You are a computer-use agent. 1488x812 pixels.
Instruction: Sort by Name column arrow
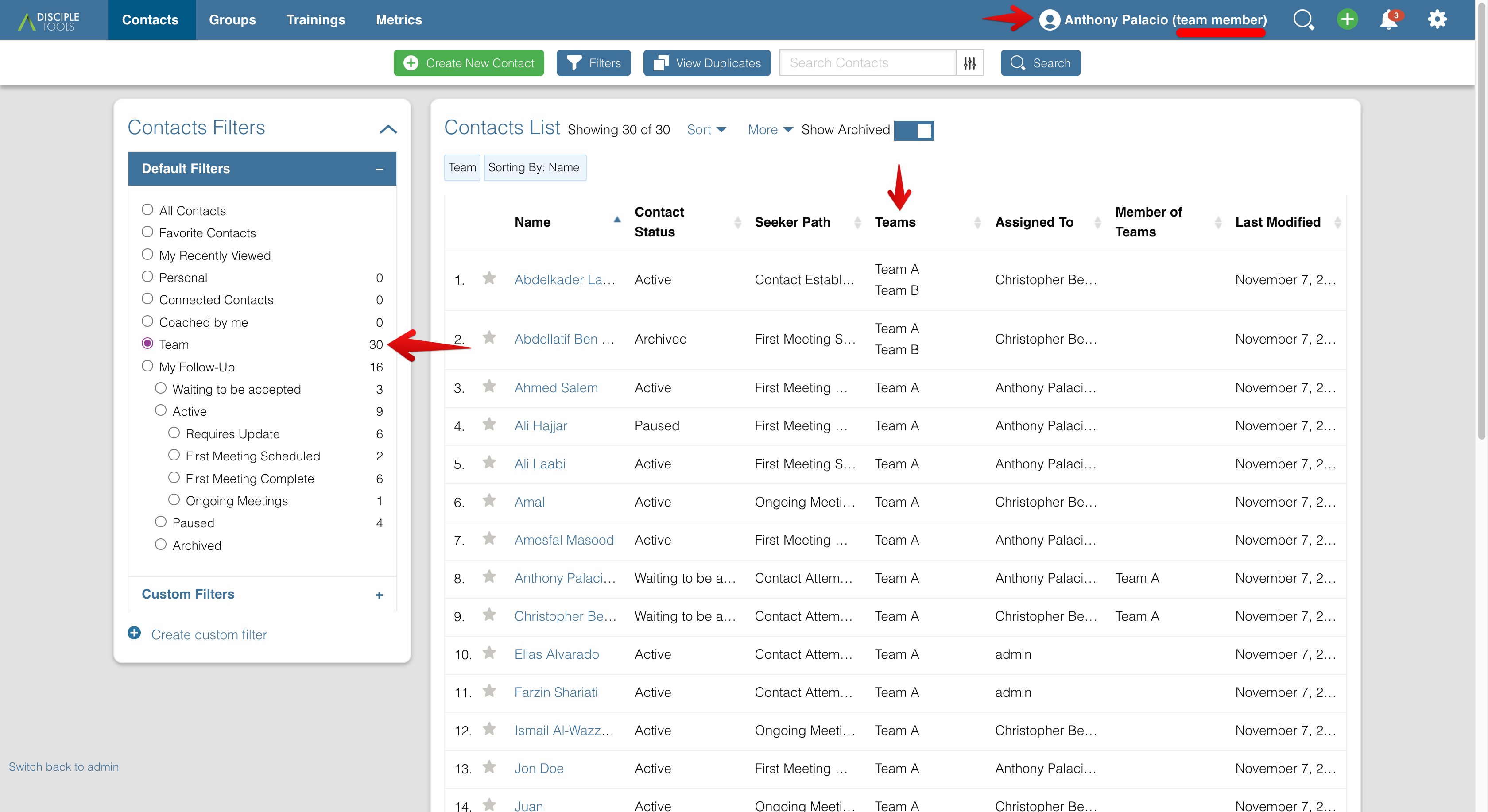(617, 220)
